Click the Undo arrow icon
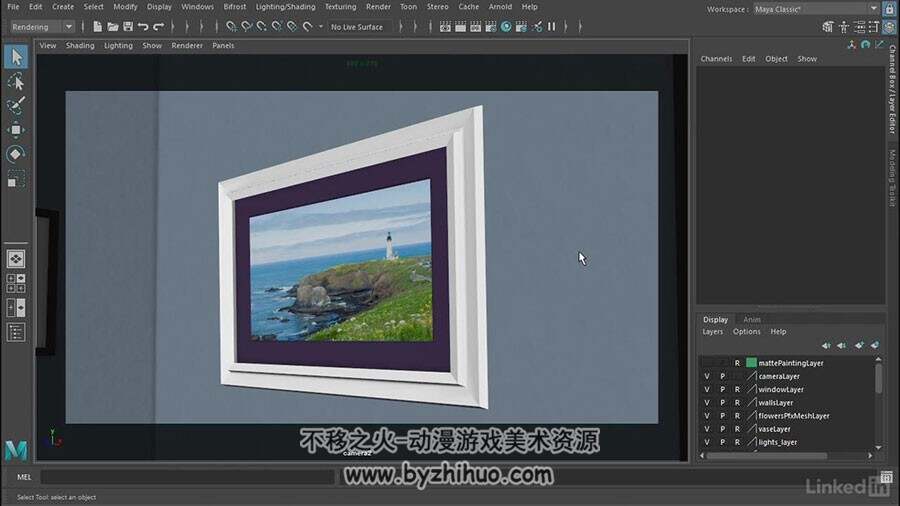The image size is (900, 506). 143,26
